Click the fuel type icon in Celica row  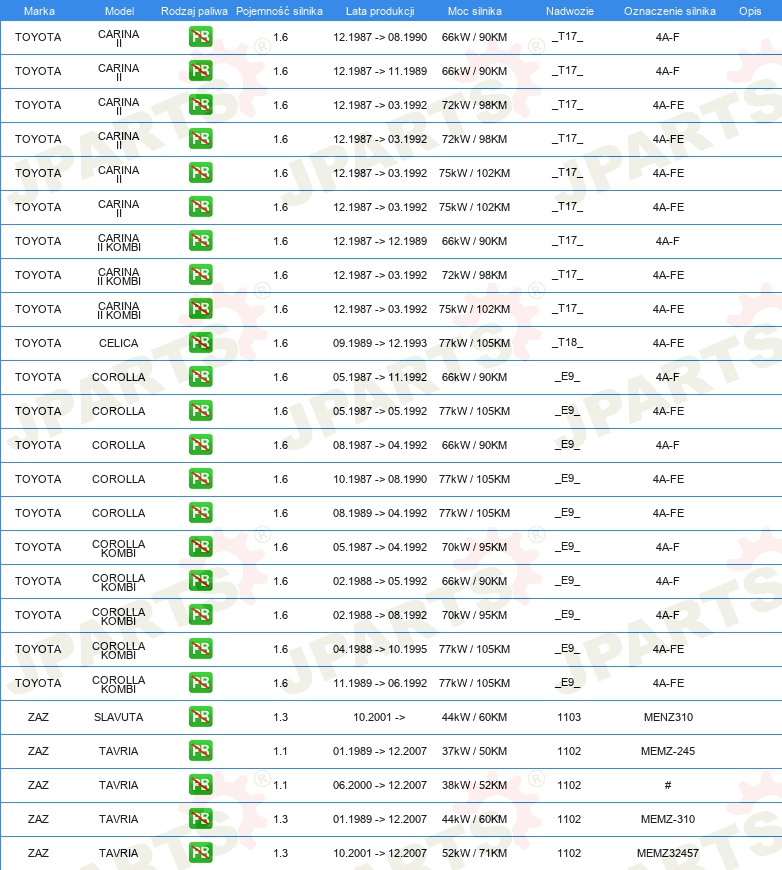(x=200, y=343)
